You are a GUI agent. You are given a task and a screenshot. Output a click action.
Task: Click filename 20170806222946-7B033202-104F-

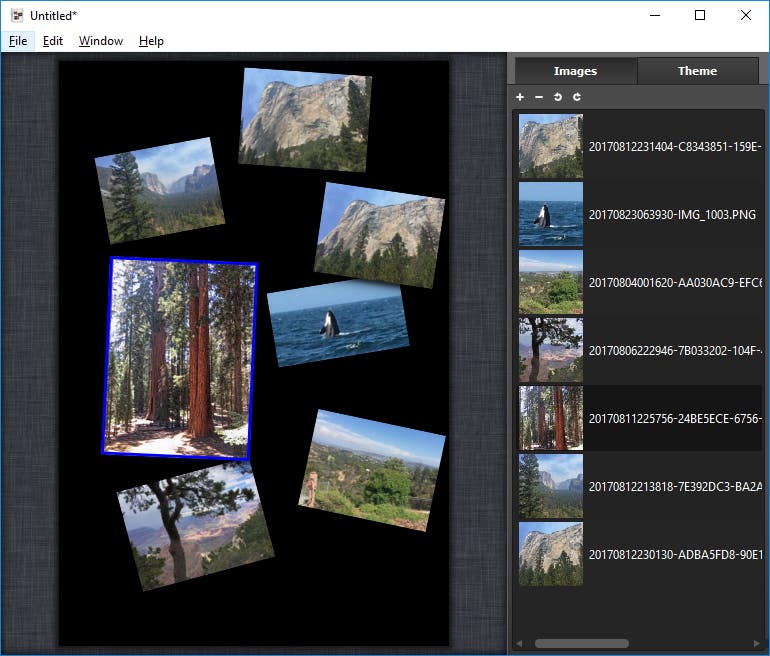675,351
